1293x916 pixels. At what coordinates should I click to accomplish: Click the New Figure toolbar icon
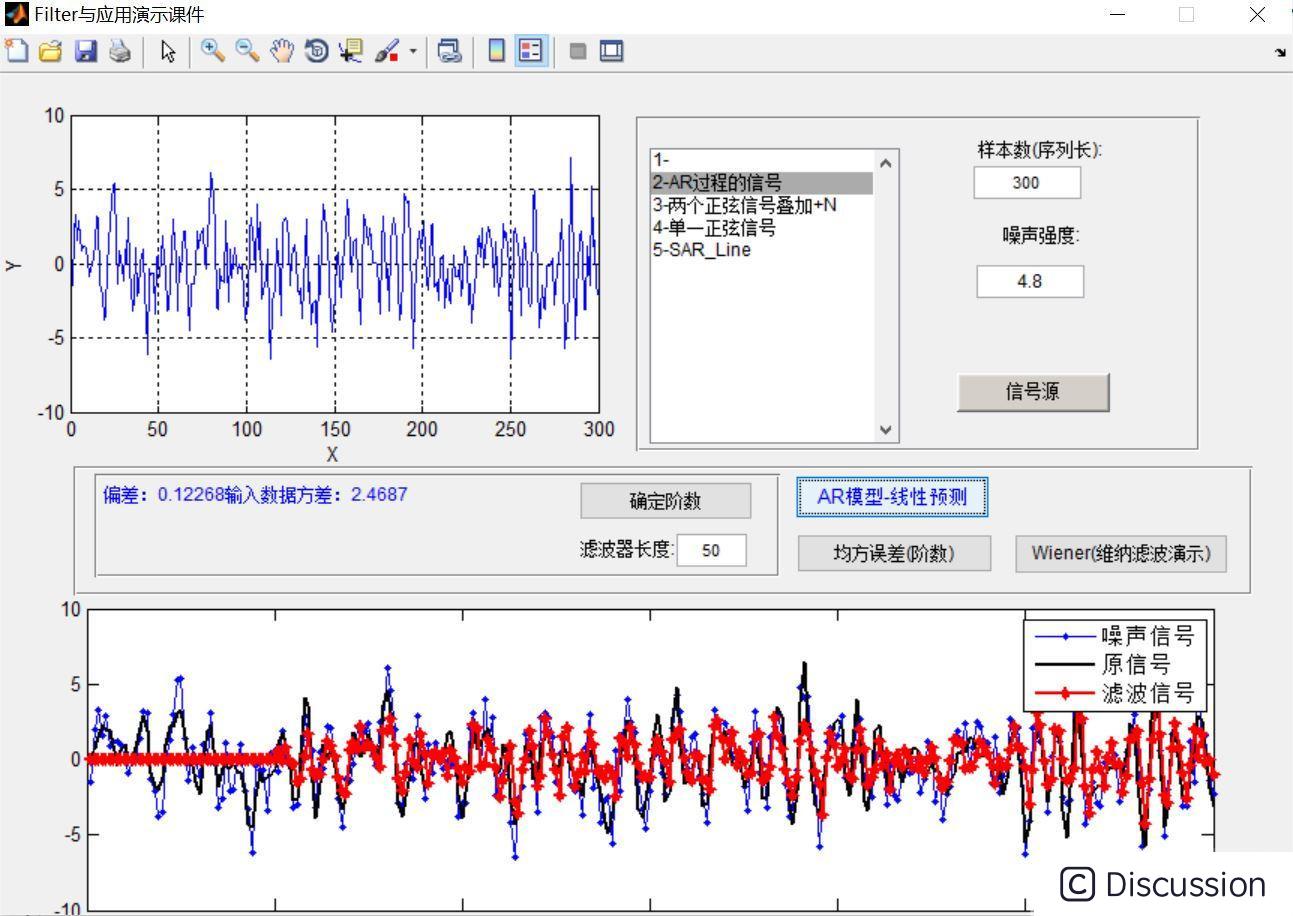(17, 51)
